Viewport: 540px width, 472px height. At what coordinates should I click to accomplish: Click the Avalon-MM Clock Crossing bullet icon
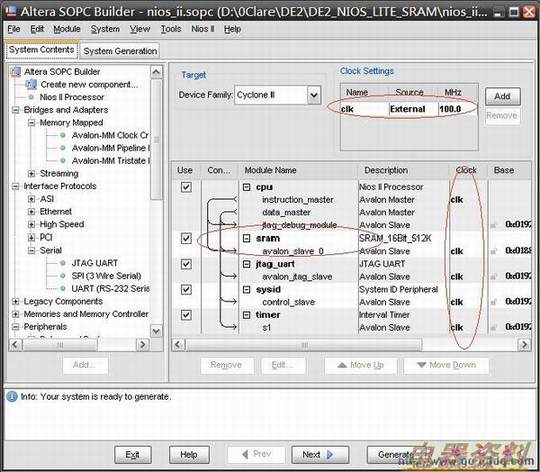[x=63, y=135]
